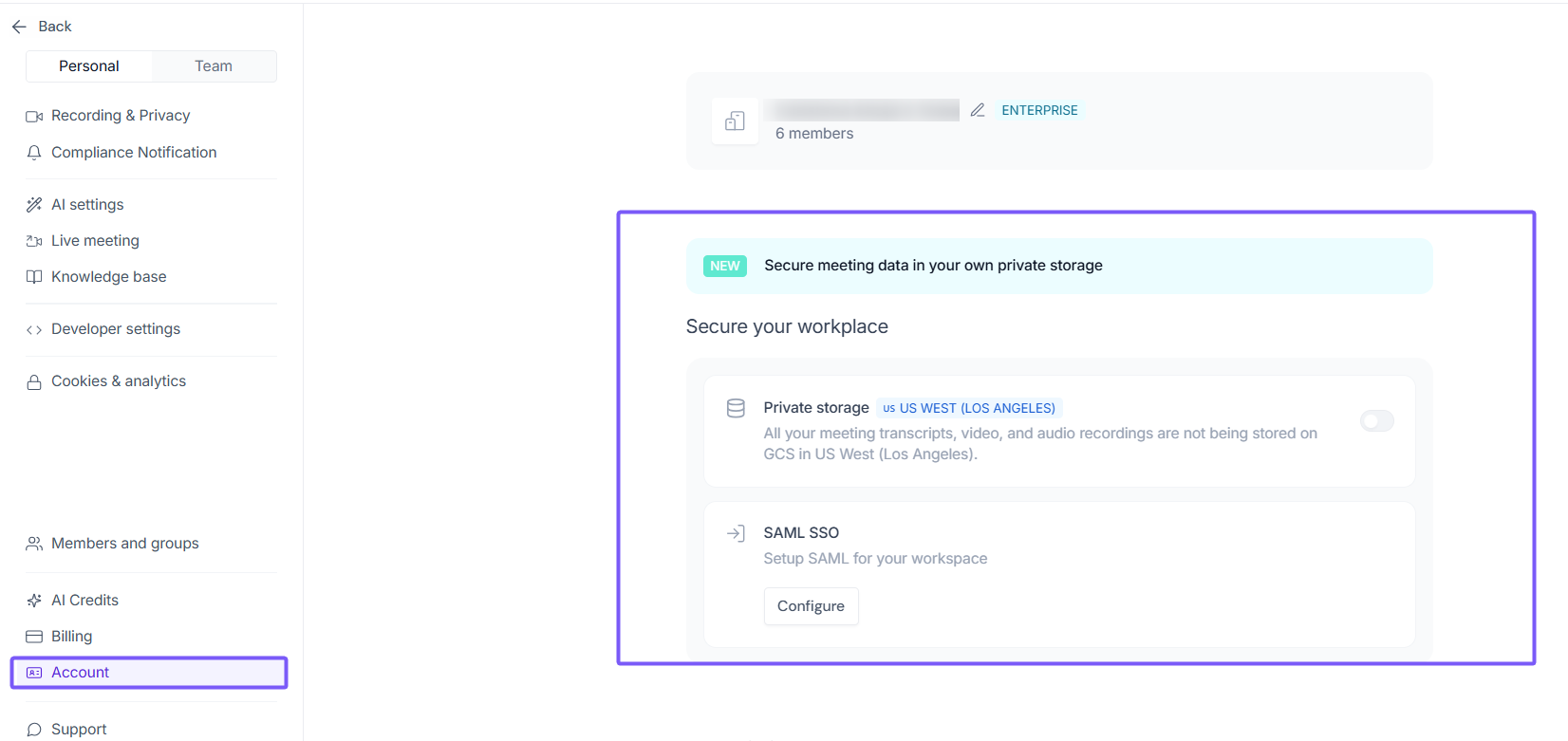Open Live meeting settings
This screenshot has height=741, width=1568.
pos(95,241)
